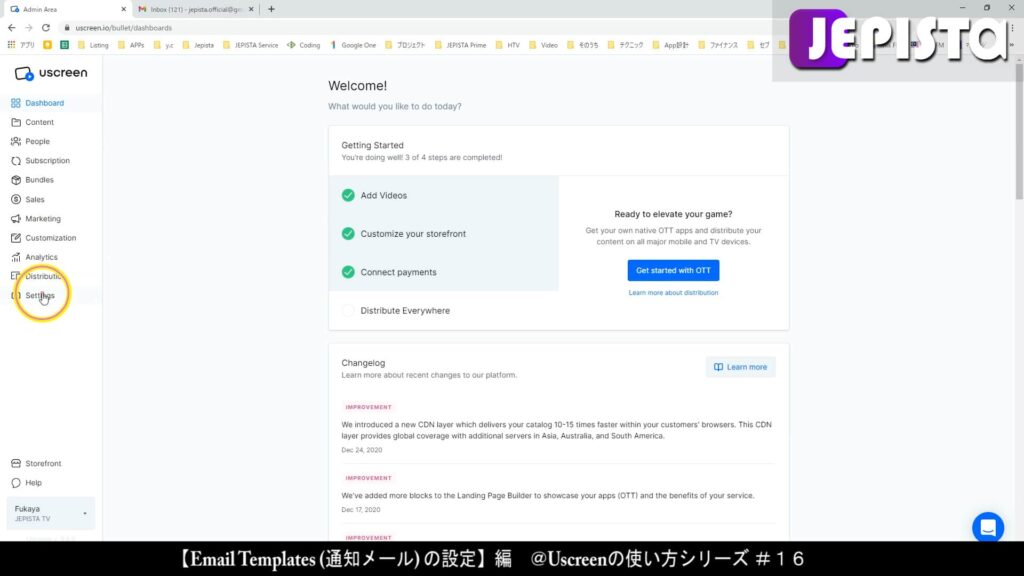Image resolution: width=1024 pixels, height=576 pixels.
Task: Expand the Fukaya JEPISTA TV account switcher
Action: (x=50, y=513)
